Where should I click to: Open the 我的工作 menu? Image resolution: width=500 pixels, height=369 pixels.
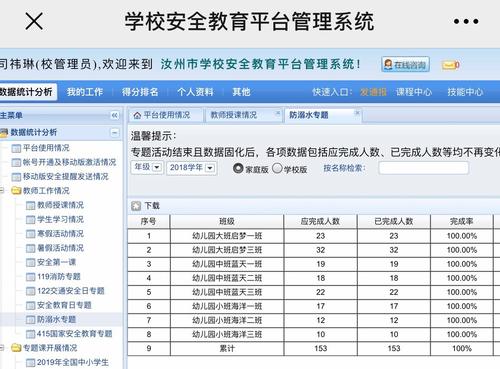coord(85,92)
